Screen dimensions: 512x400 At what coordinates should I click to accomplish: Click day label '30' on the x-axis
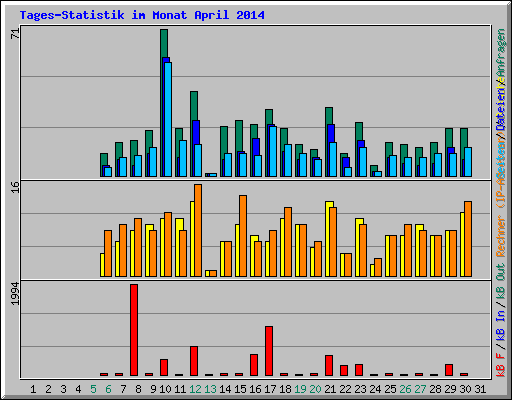coord(465,389)
